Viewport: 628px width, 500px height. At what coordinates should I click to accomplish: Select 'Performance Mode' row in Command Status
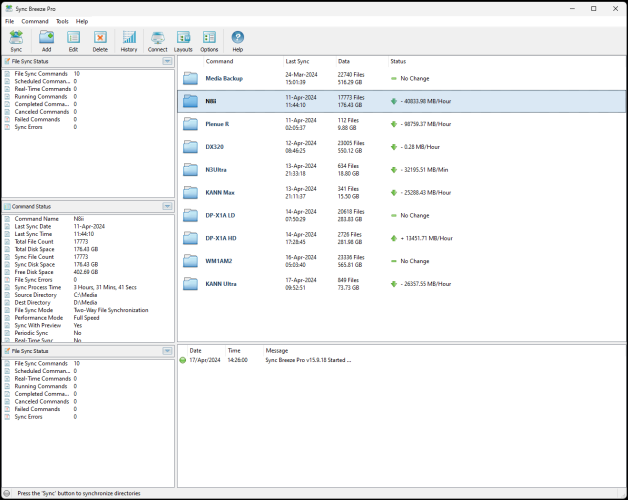click(39, 318)
